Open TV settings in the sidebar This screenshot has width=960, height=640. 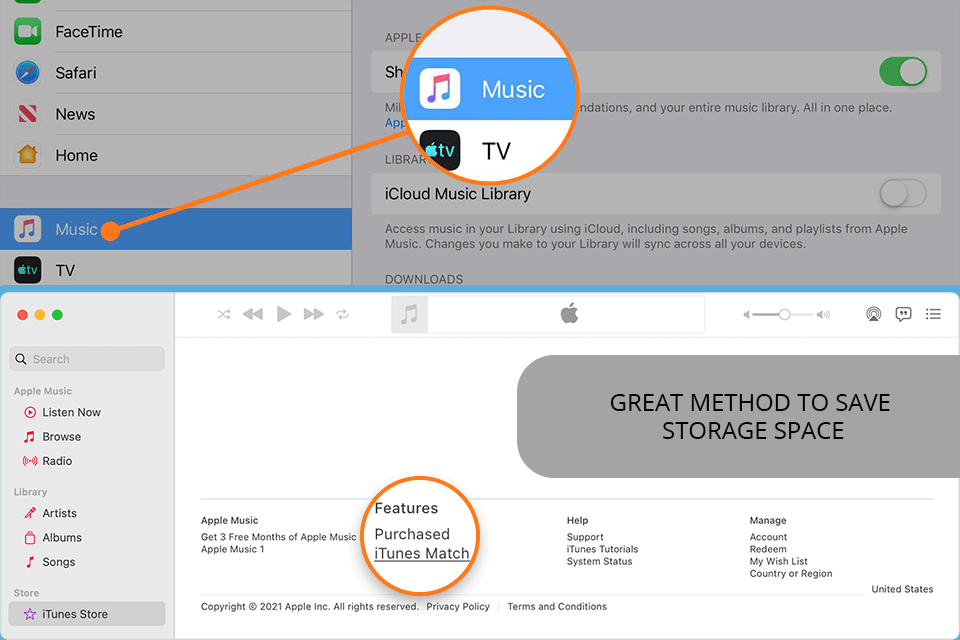click(176, 270)
